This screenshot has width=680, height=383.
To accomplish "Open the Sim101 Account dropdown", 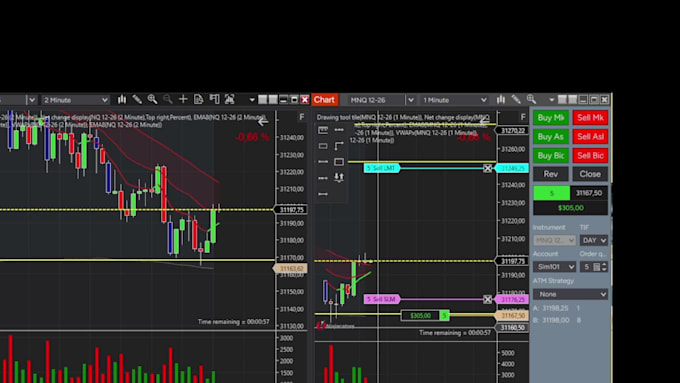I will point(555,267).
